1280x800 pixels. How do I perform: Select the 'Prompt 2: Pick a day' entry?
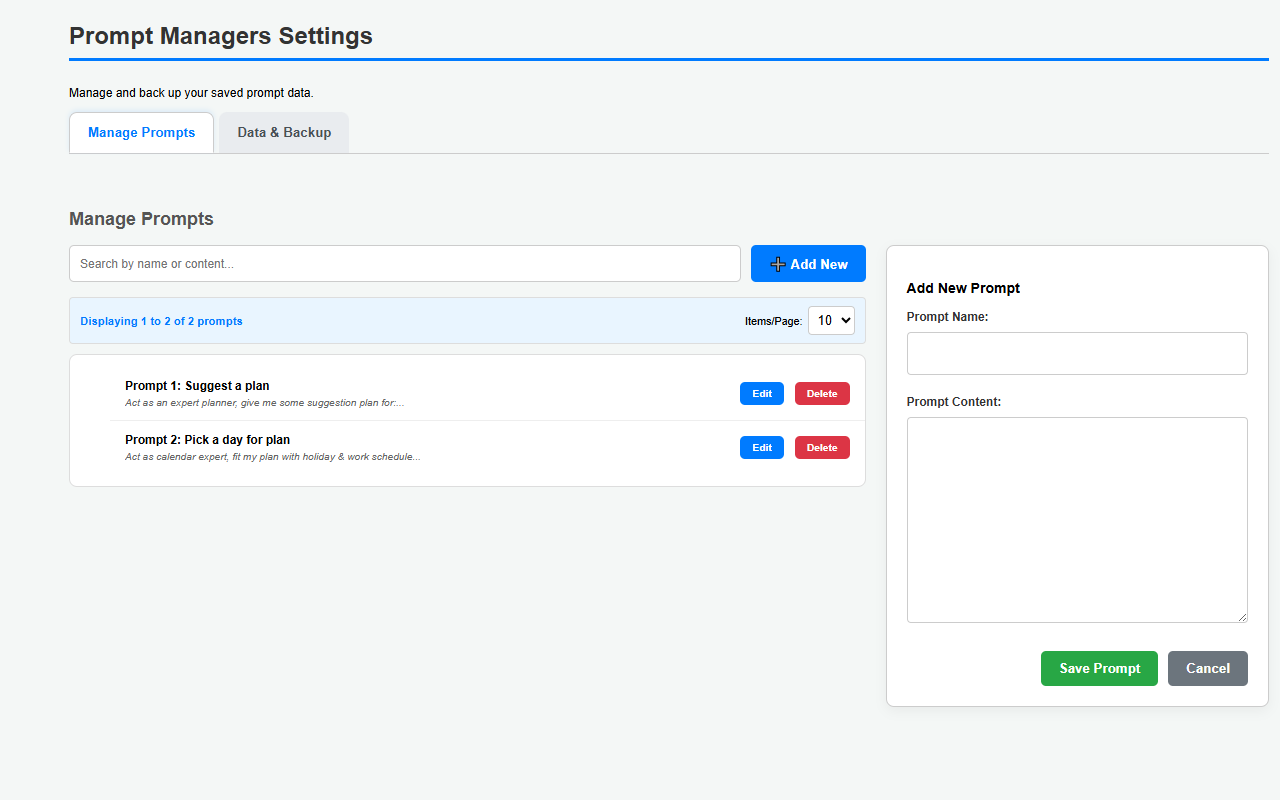(207, 439)
